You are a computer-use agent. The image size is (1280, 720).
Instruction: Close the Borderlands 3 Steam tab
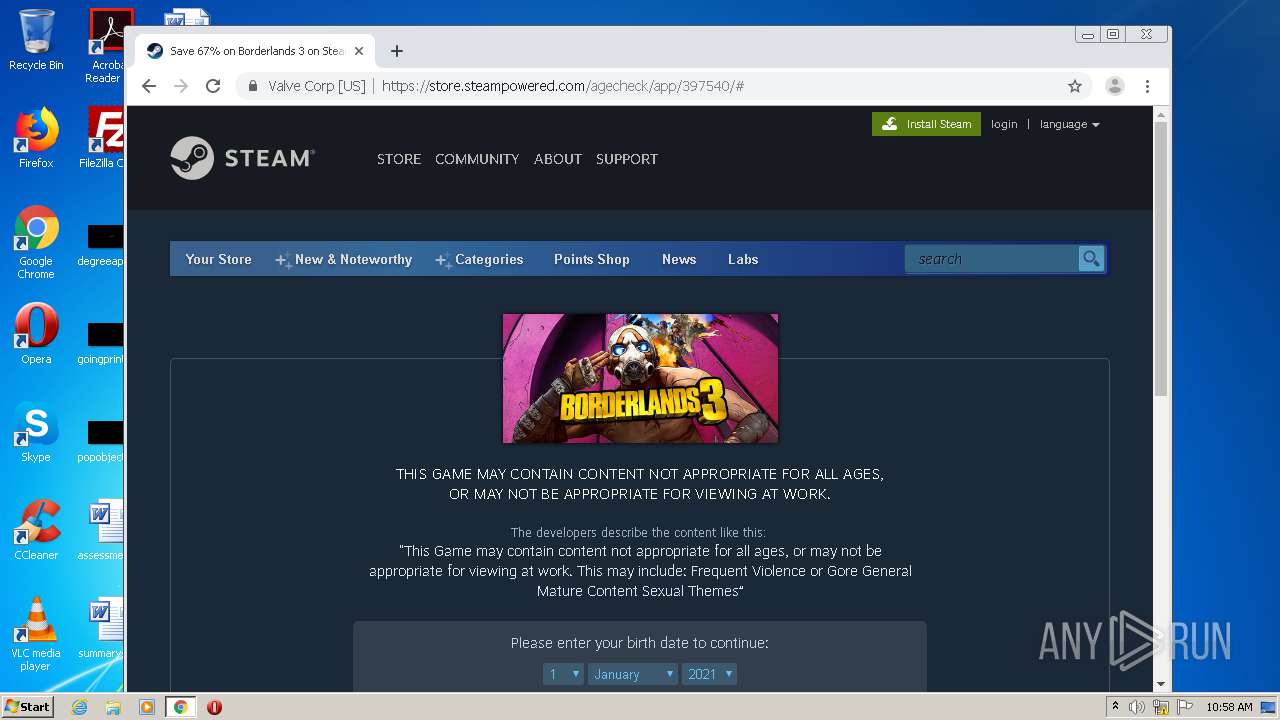359,51
